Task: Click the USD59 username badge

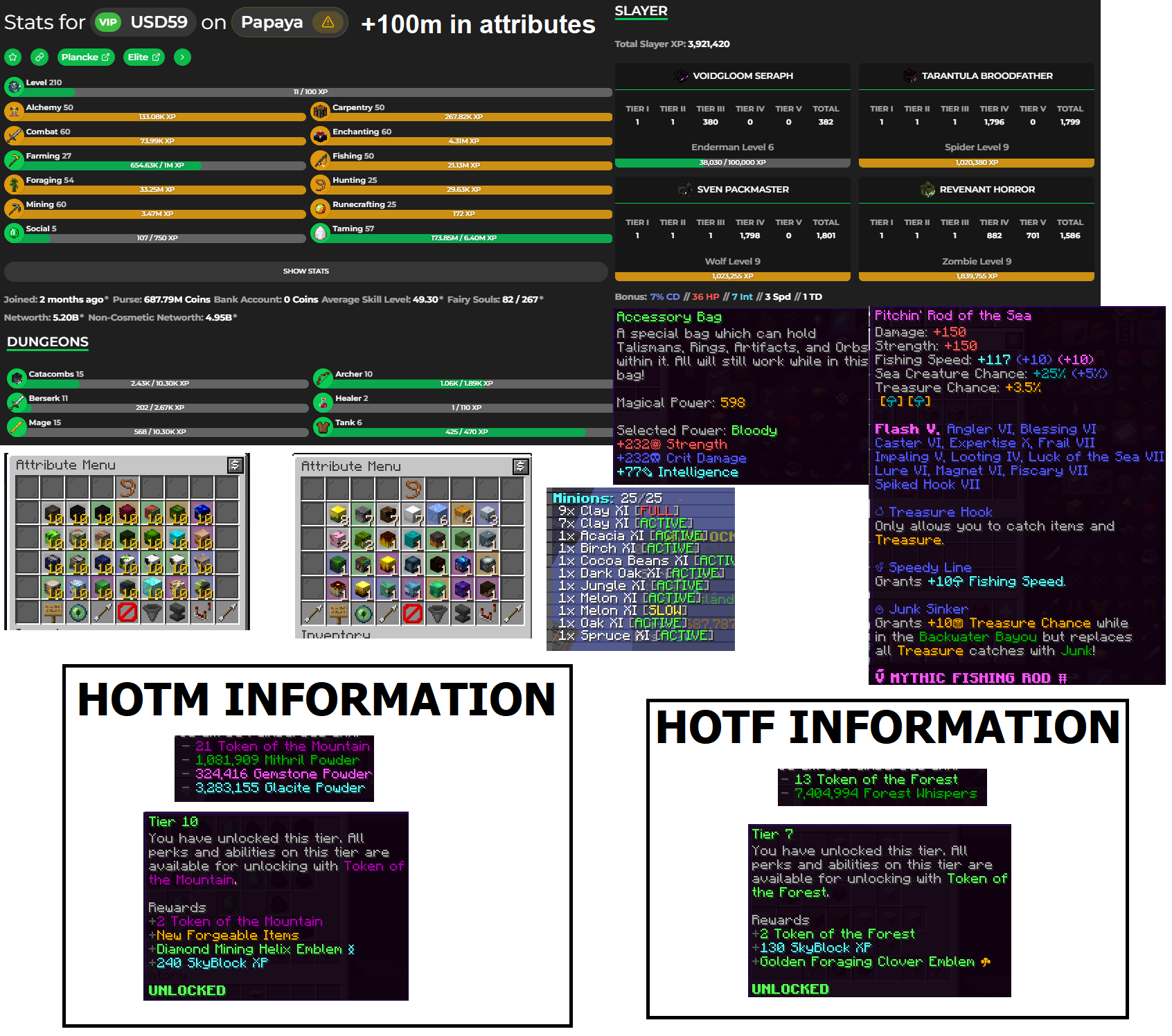Action: (145, 22)
